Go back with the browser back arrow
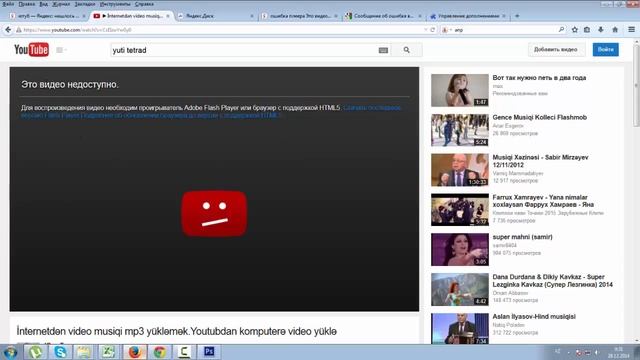 coord(8,30)
